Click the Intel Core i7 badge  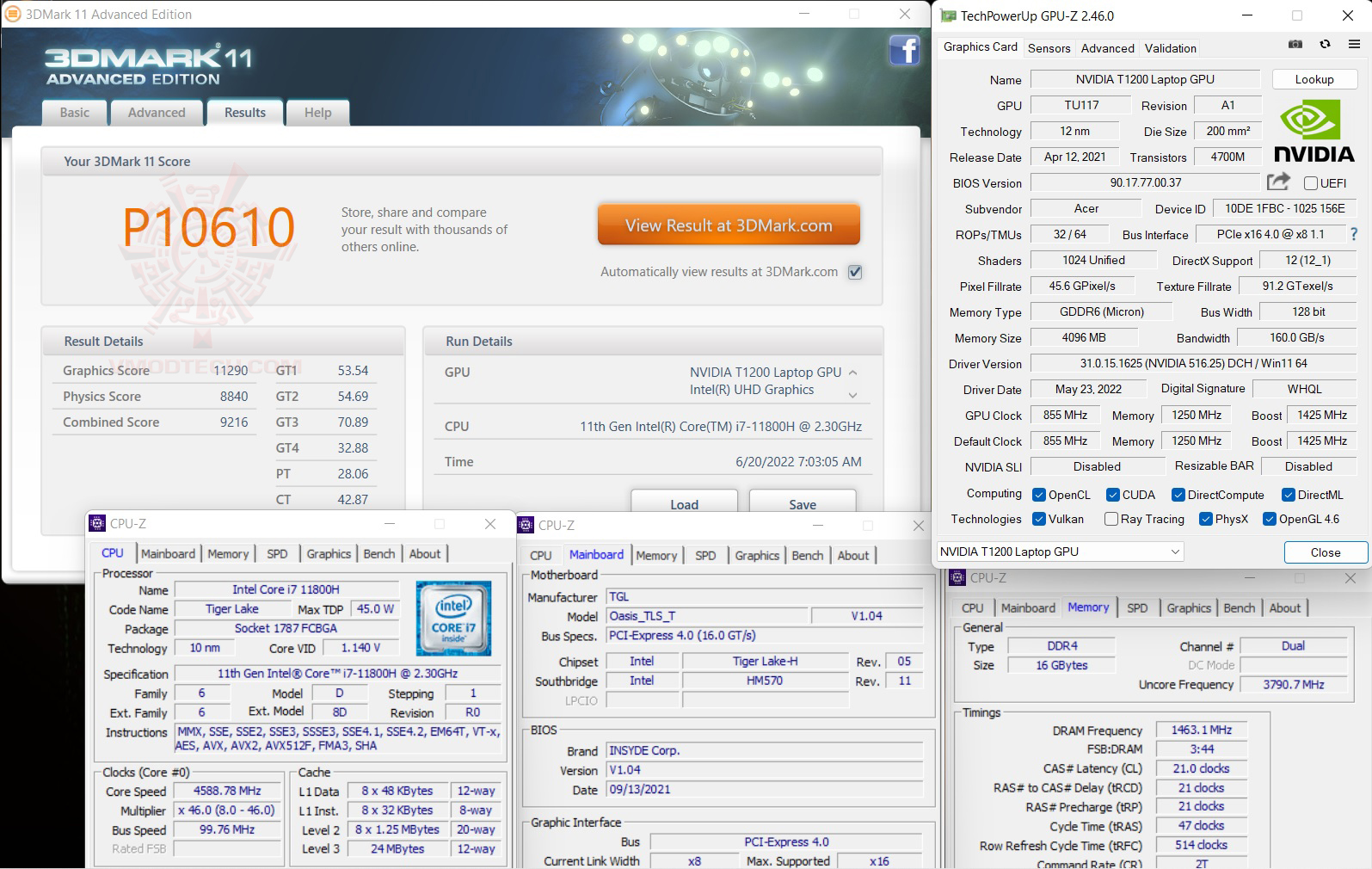coord(453,619)
